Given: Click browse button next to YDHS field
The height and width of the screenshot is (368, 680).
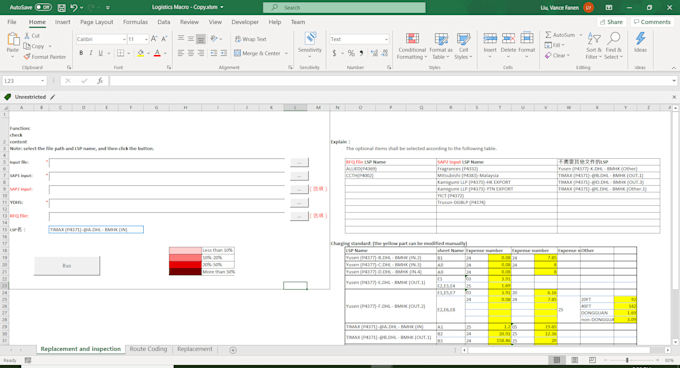Looking at the screenshot, I should (299, 202).
